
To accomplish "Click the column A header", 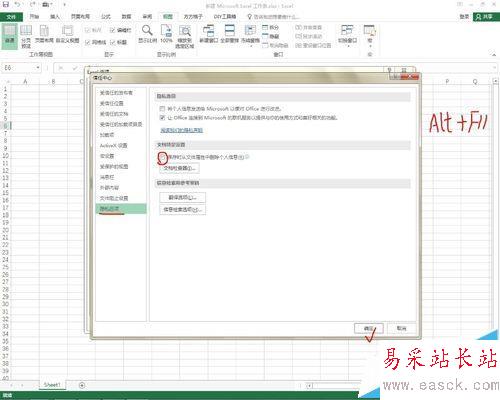I will [x=25, y=82].
